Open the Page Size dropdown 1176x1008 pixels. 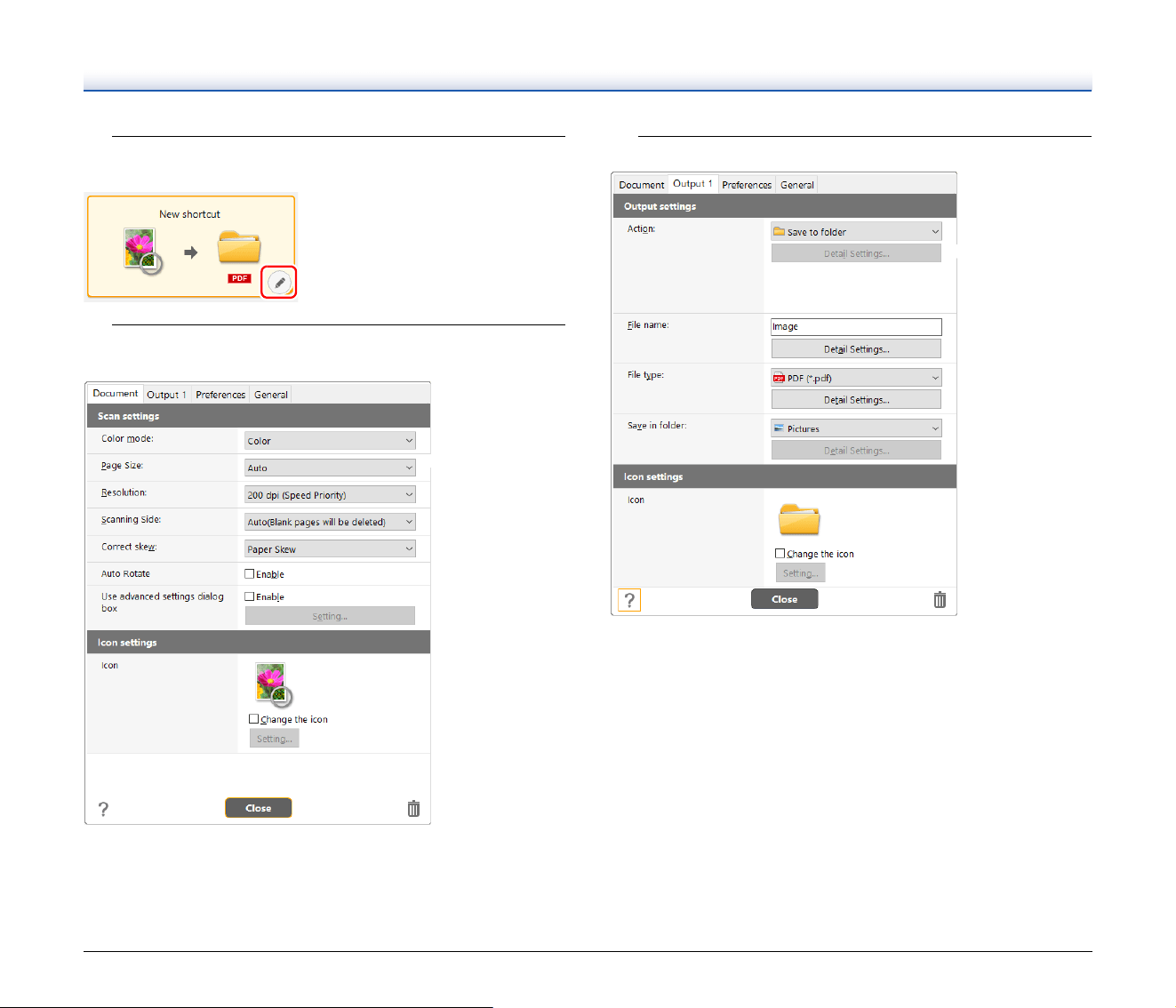(x=330, y=468)
